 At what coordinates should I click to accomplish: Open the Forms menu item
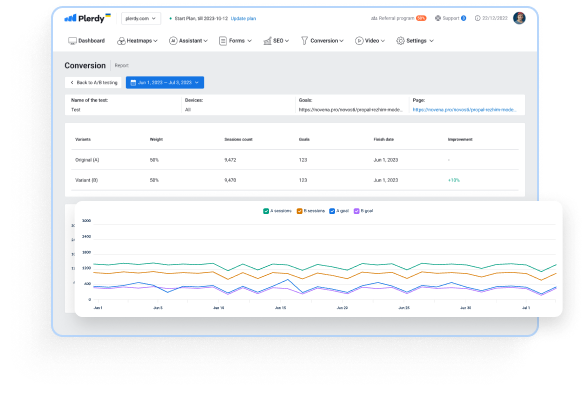(235, 41)
